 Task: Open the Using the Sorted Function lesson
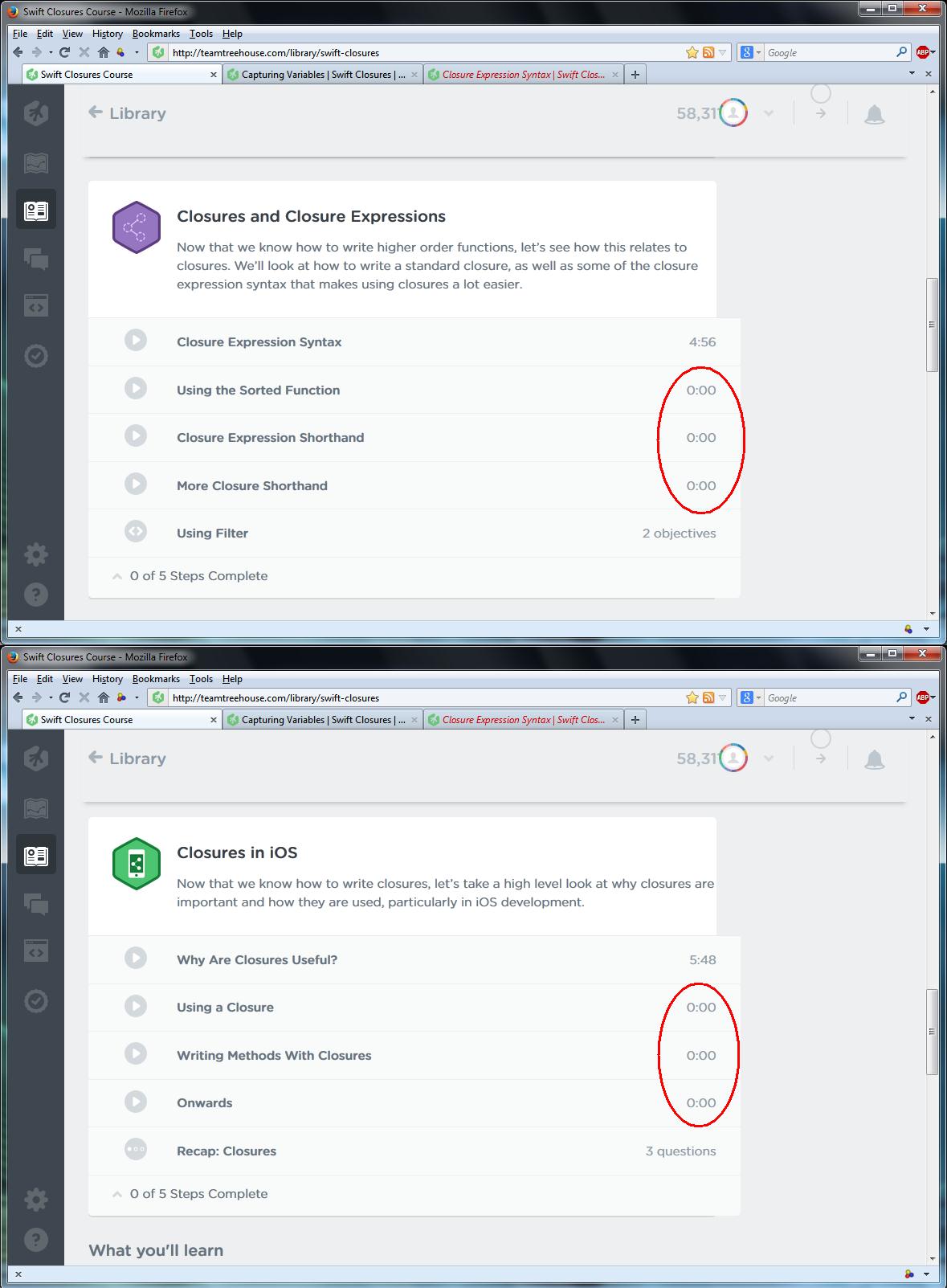tap(258, 390)
